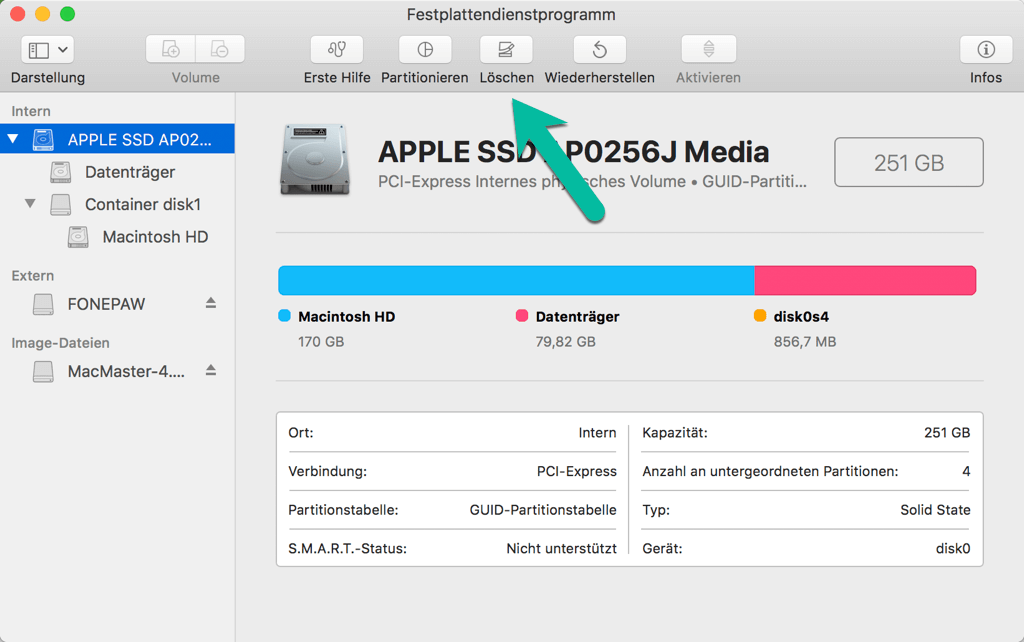Click the Macintosh HD legend label

pos(346,317)
